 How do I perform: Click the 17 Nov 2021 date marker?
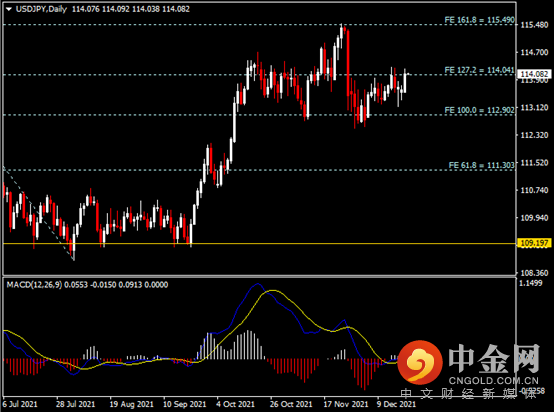tap(346, 404)
